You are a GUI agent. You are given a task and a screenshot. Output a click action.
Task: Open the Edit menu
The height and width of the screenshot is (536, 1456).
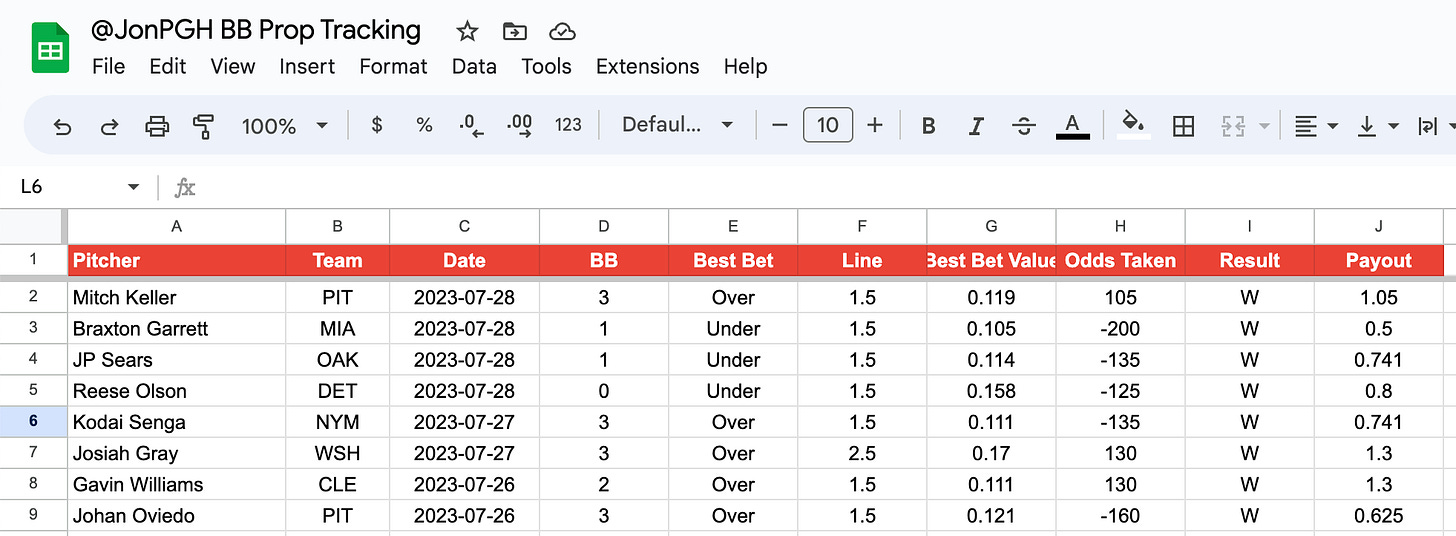tap(168, 66)
